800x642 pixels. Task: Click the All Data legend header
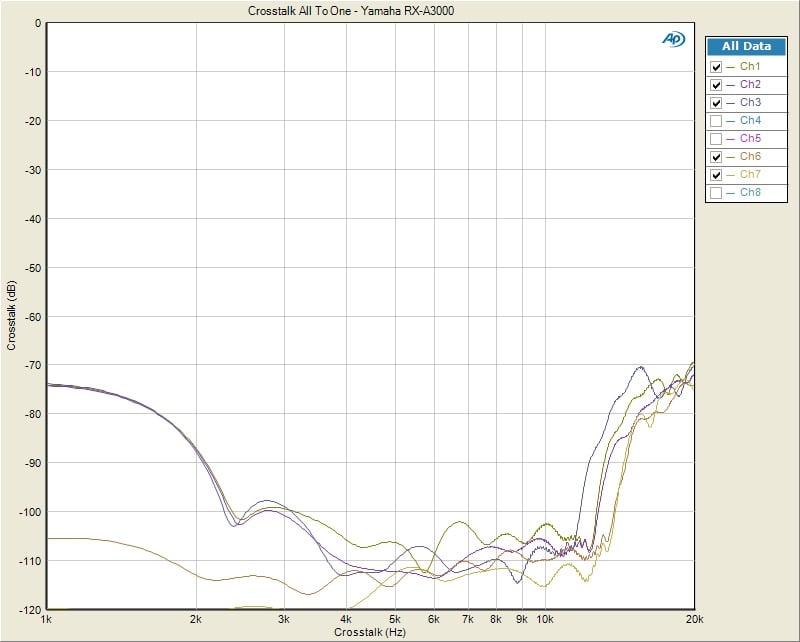coord(746,46)
